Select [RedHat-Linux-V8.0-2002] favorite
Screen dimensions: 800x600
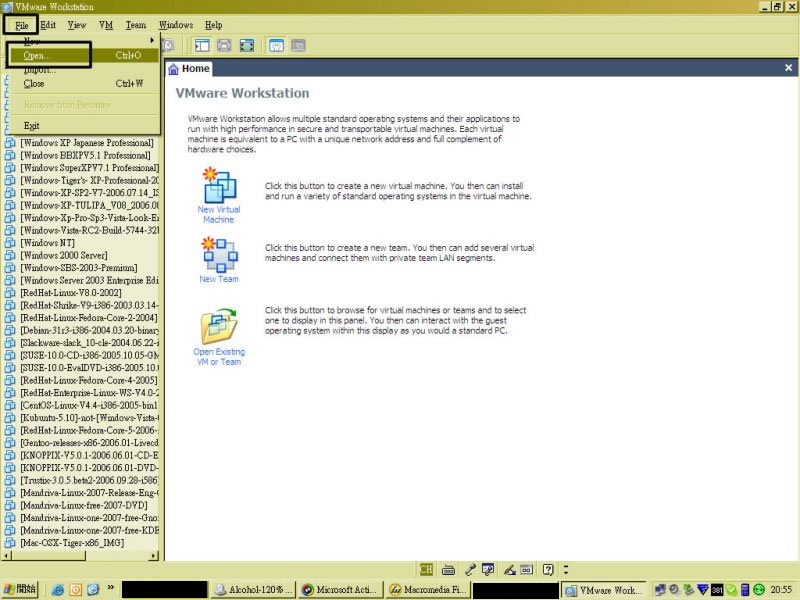click(71, 293)
